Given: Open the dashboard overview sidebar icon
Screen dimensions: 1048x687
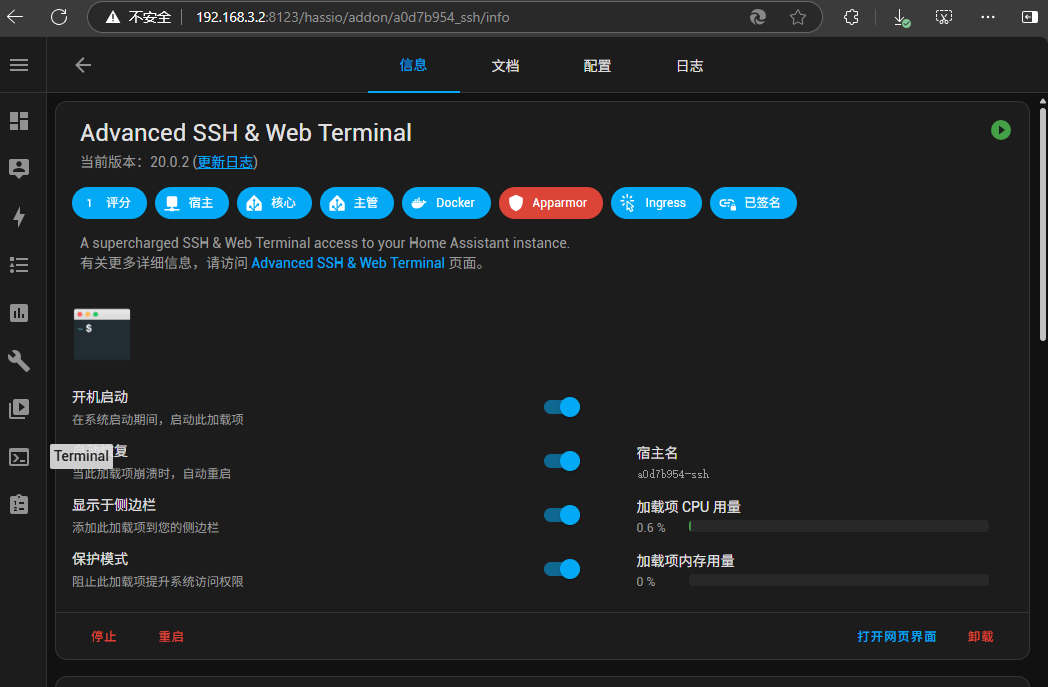Looking at the screenshot, I should (19, 121).
